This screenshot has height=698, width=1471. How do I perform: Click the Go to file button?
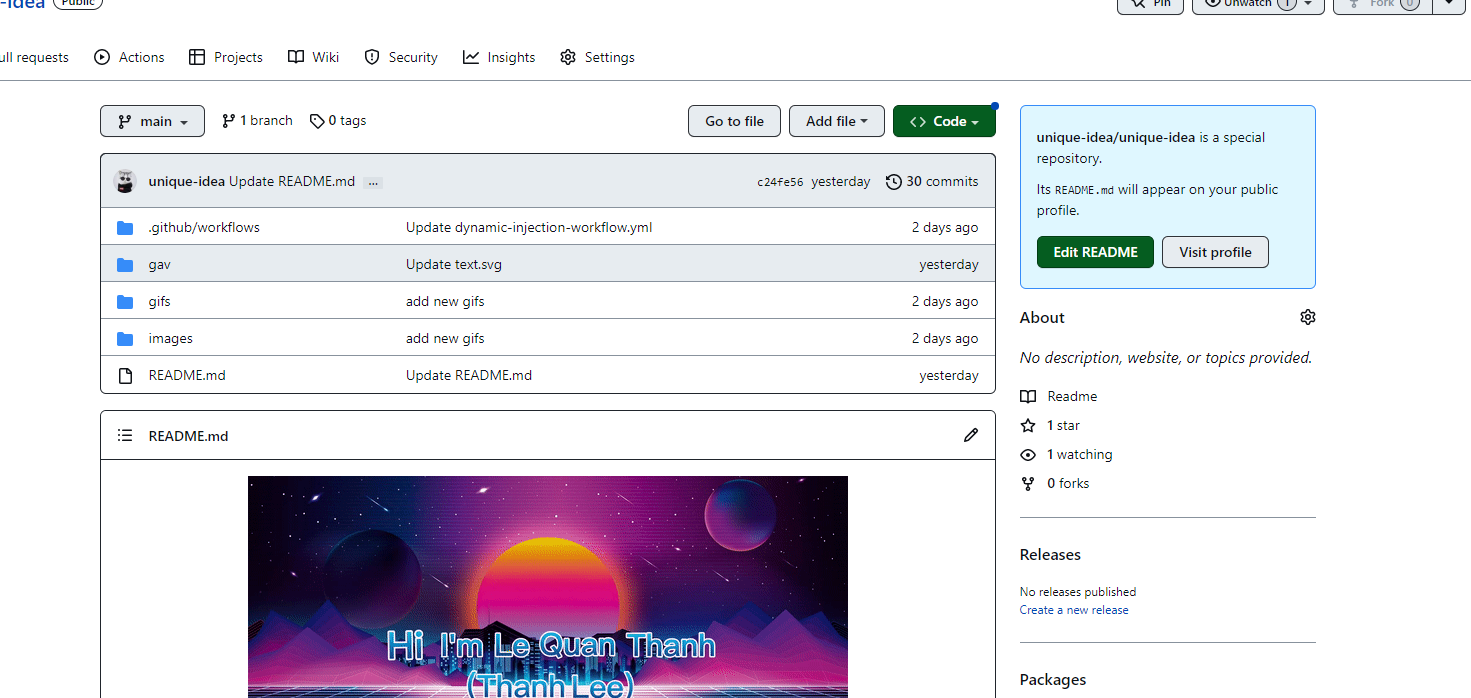tap(734, 121)
